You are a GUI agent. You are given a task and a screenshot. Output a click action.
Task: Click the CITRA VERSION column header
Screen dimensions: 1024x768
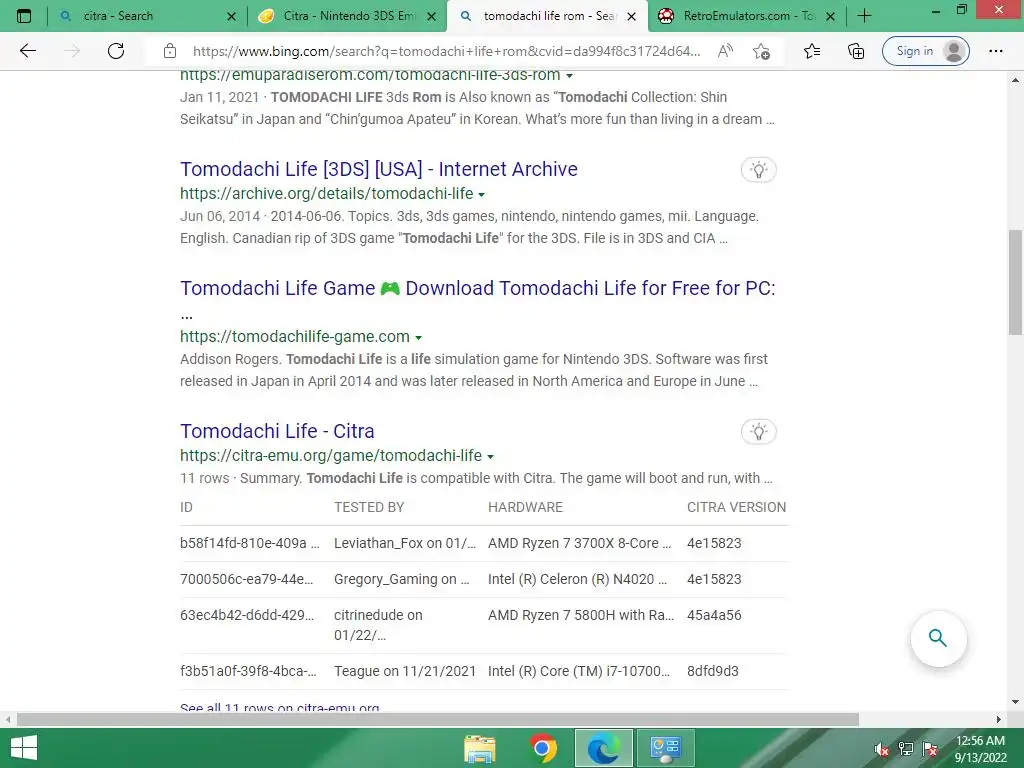(737, 507)
